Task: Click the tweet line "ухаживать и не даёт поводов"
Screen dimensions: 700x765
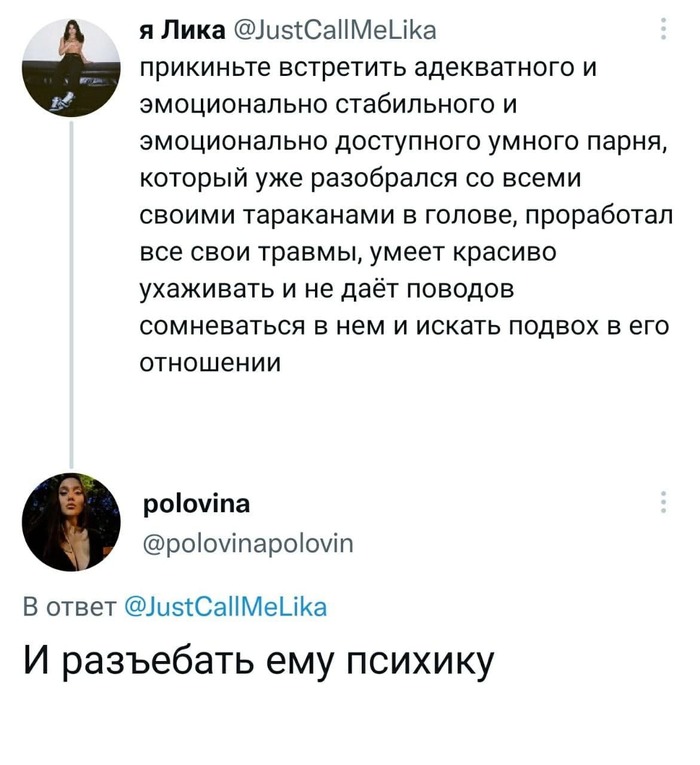Action: tap(326, 288)
